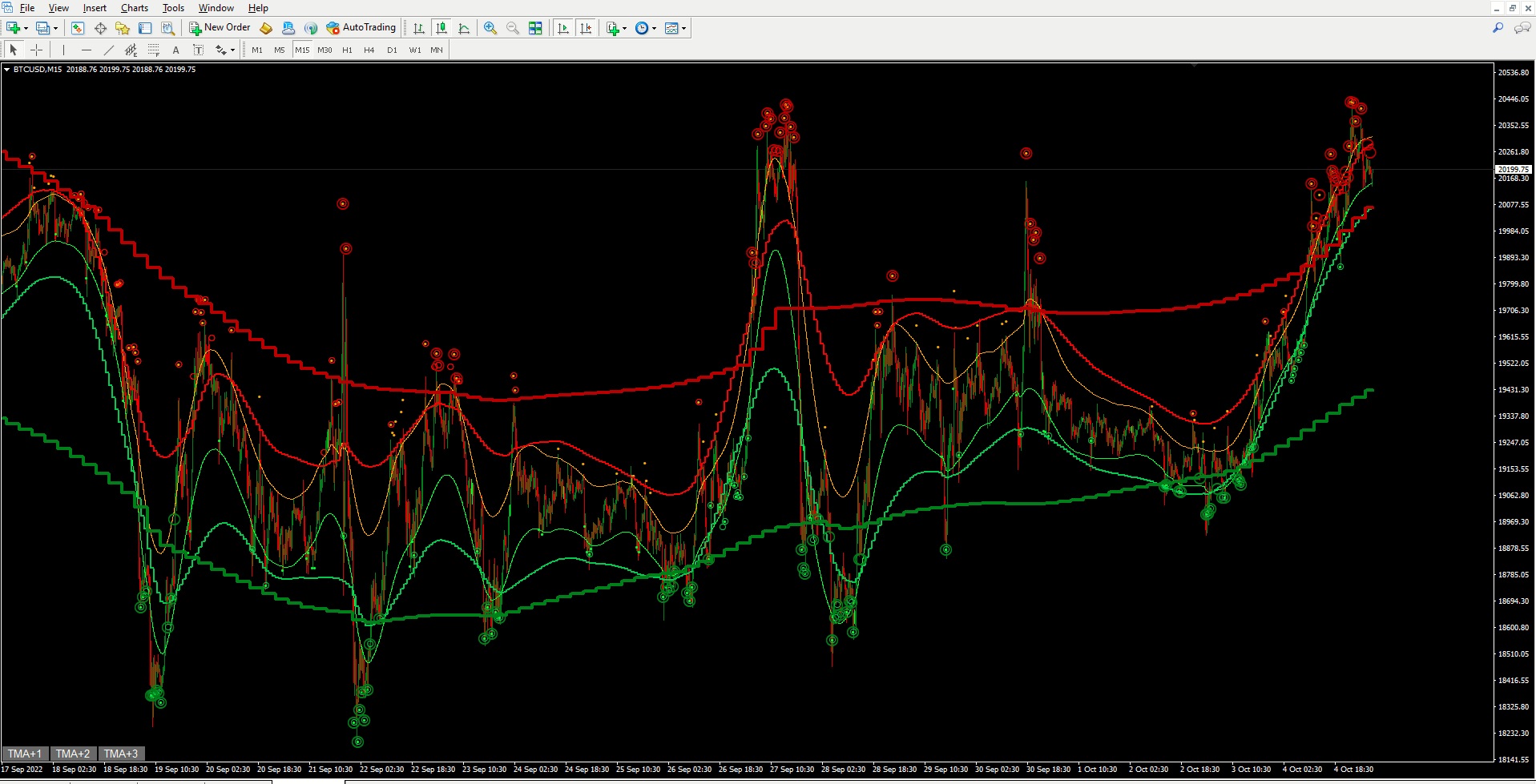The height and width of the screenshot is (784, 1536).
Task: Expand the Profiles dropdown arrow
Action: 55,28
